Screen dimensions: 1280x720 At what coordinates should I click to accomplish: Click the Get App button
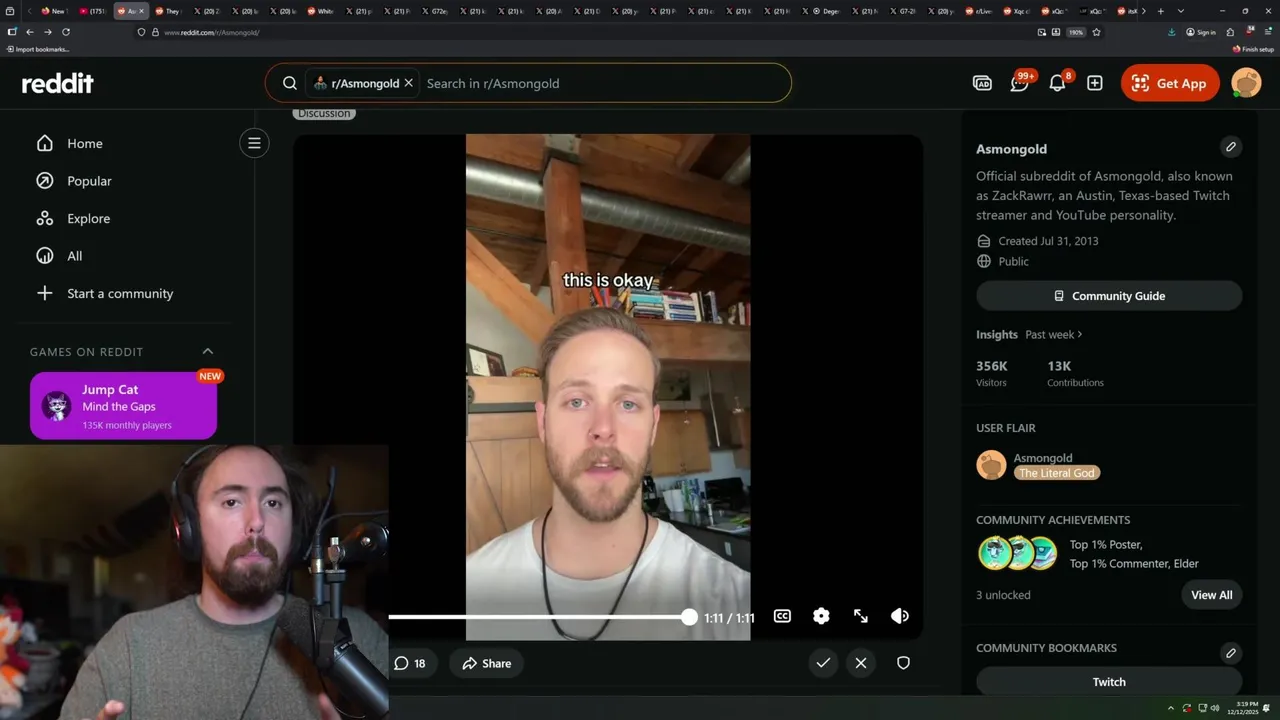click(x=1170, y=83)
